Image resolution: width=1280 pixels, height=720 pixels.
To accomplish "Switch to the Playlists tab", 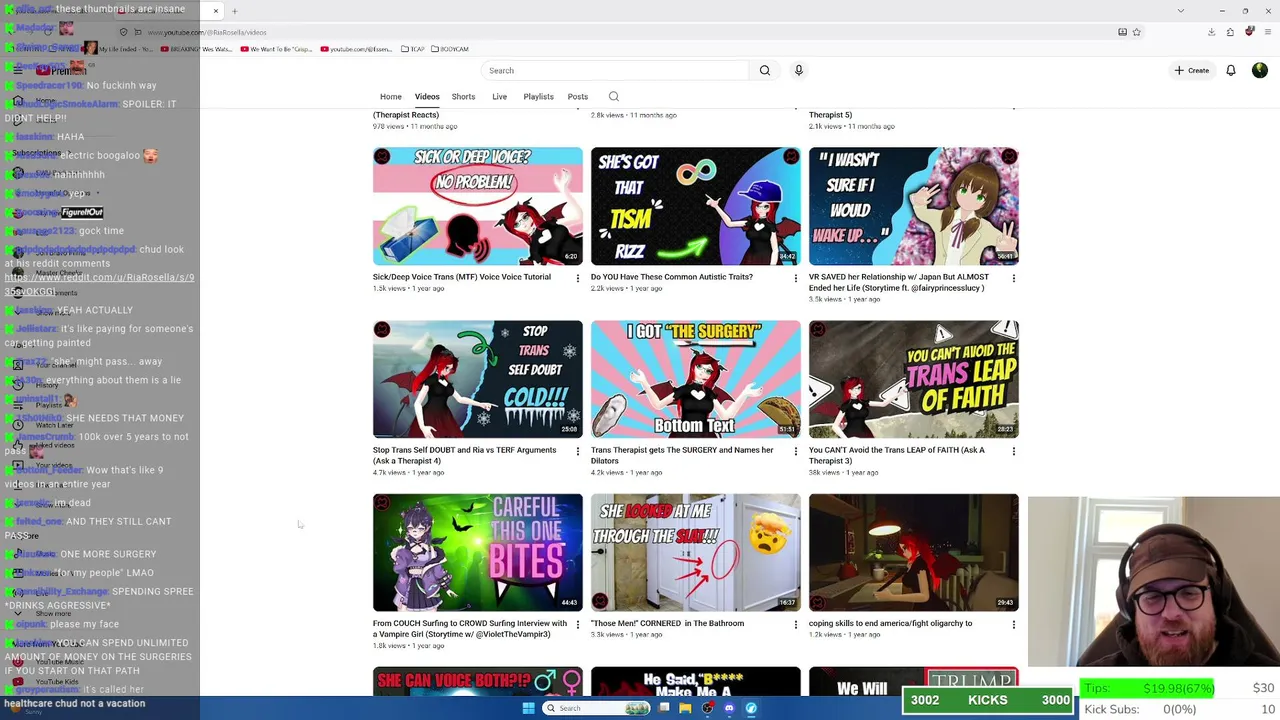I will (538, 97).
